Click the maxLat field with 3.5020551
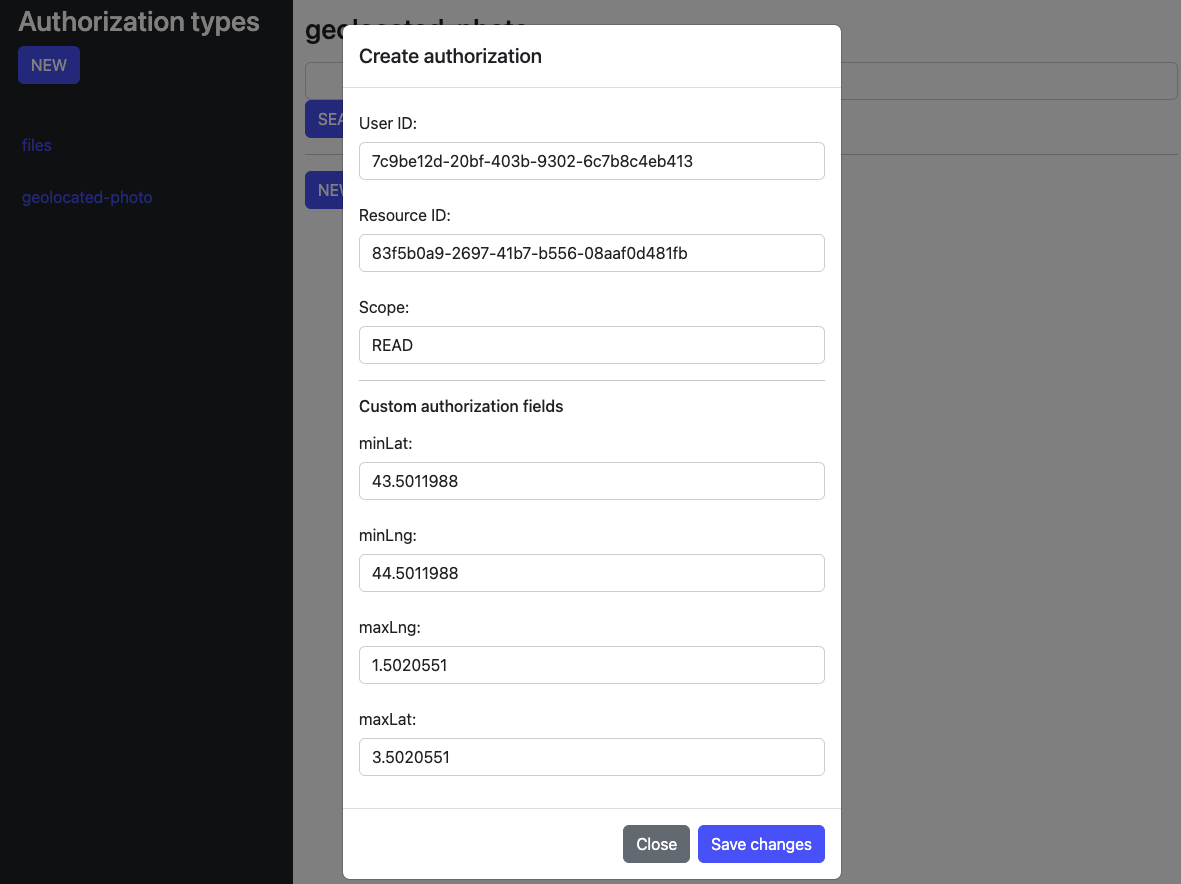 tap(591, 757)
